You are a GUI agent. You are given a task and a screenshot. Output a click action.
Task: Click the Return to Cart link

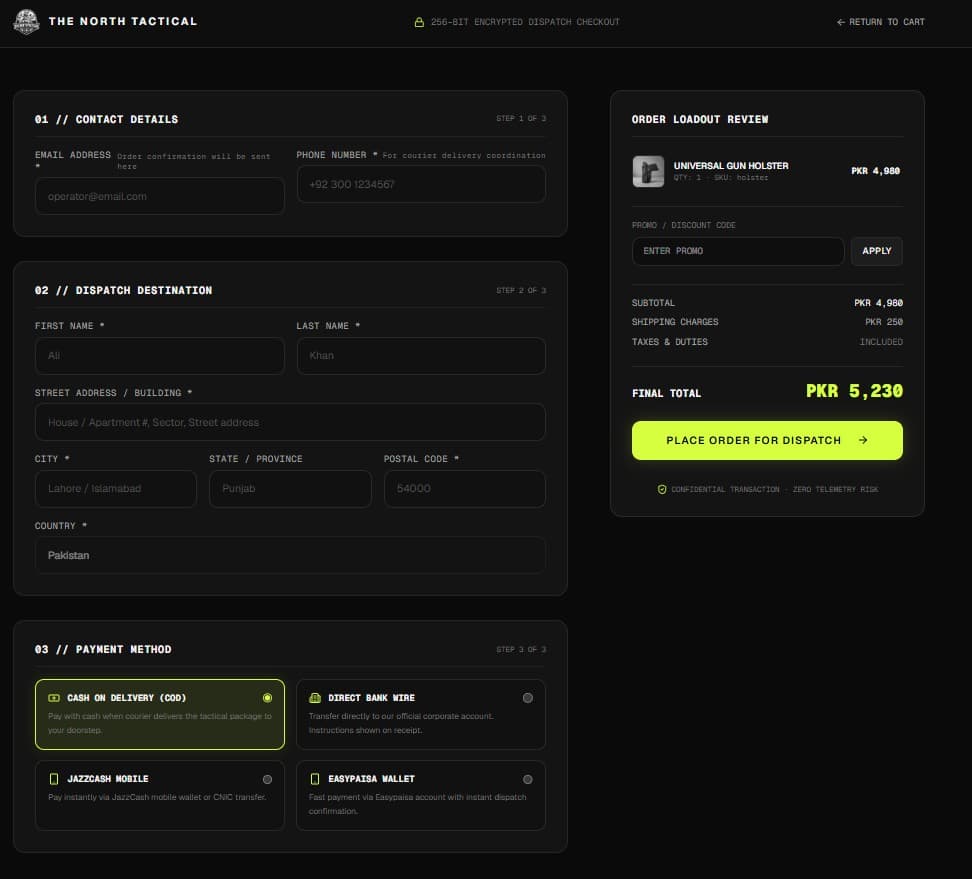coord(881,22)
